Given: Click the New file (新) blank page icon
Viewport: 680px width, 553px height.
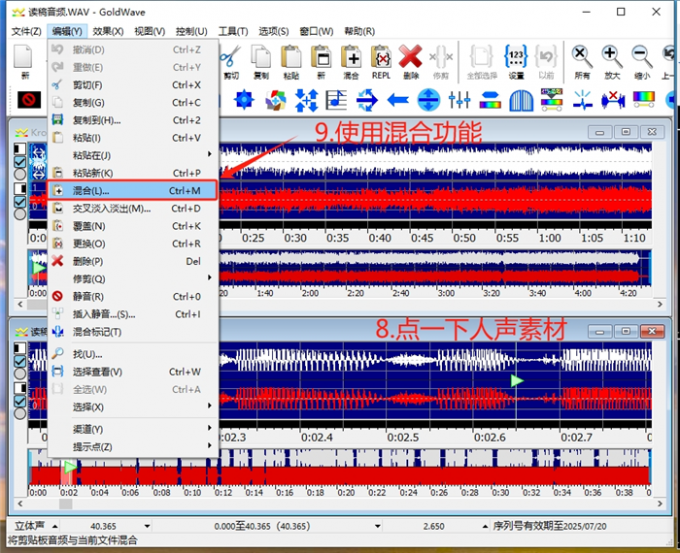Looking at the screenshot, I should coord(23,56).
